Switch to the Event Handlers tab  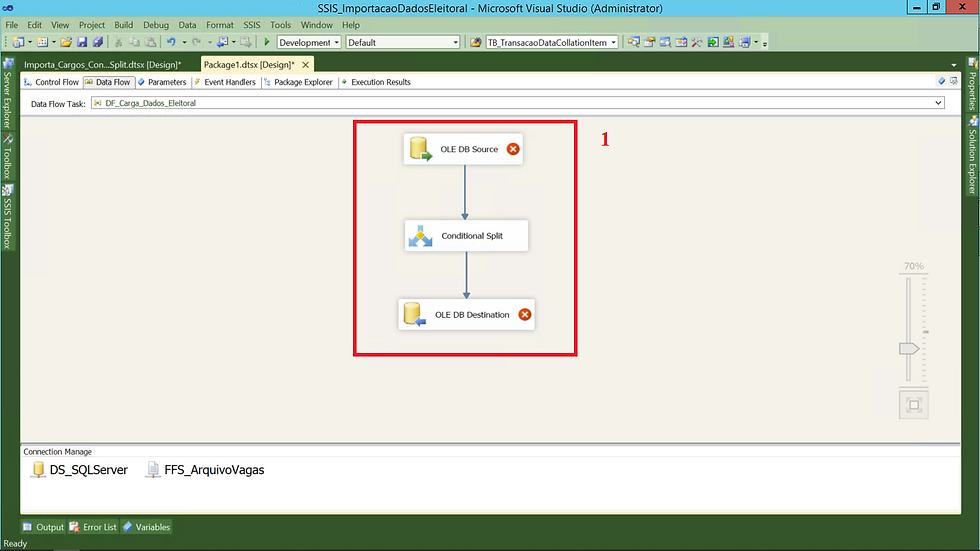point(225,82)
